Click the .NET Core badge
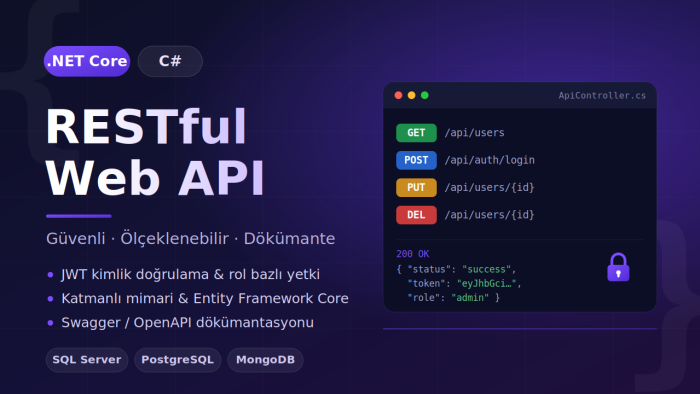The width and height of the screenshot is (700, 394). [87, 61]
